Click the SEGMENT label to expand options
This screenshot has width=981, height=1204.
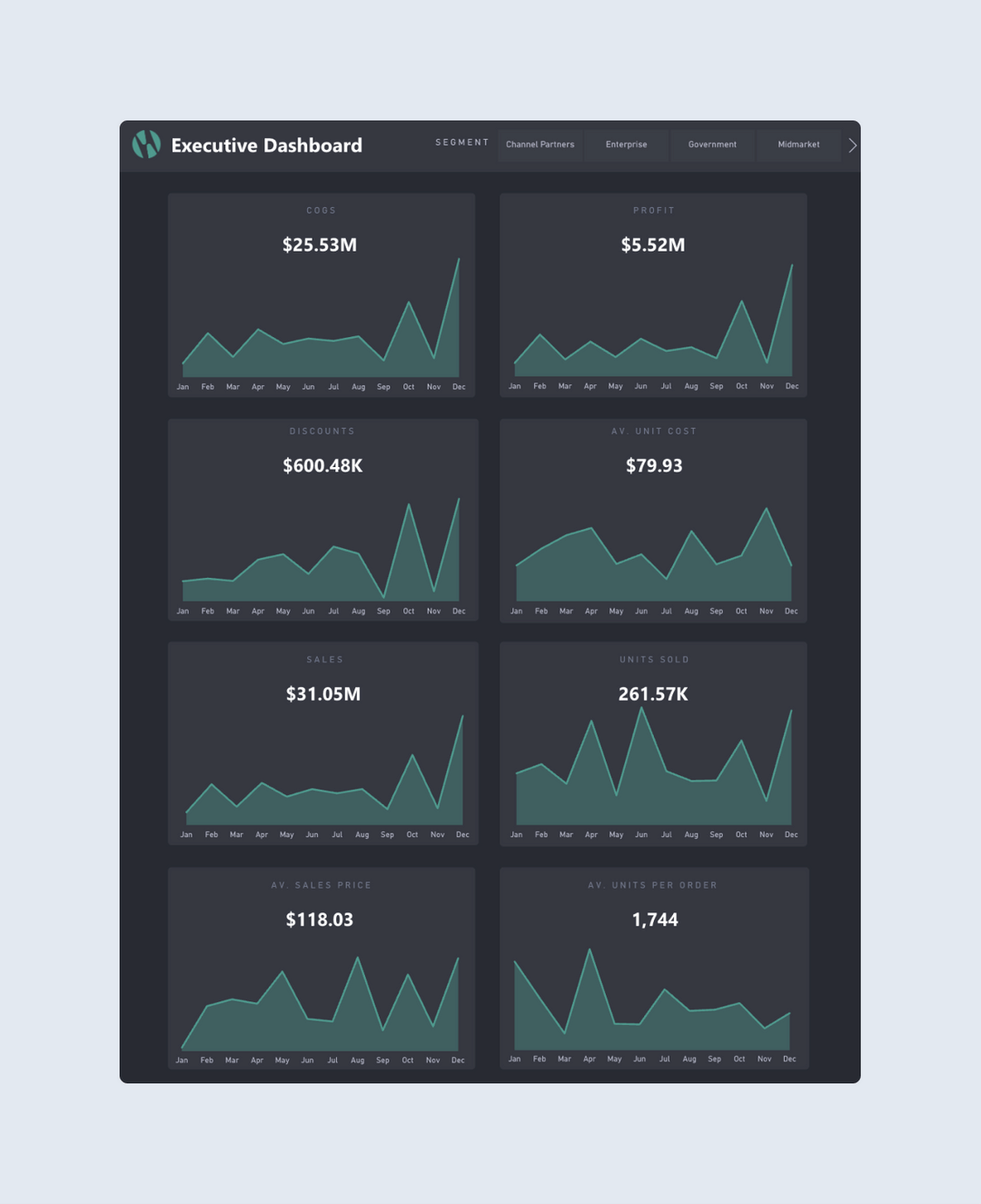pos(462,143)
